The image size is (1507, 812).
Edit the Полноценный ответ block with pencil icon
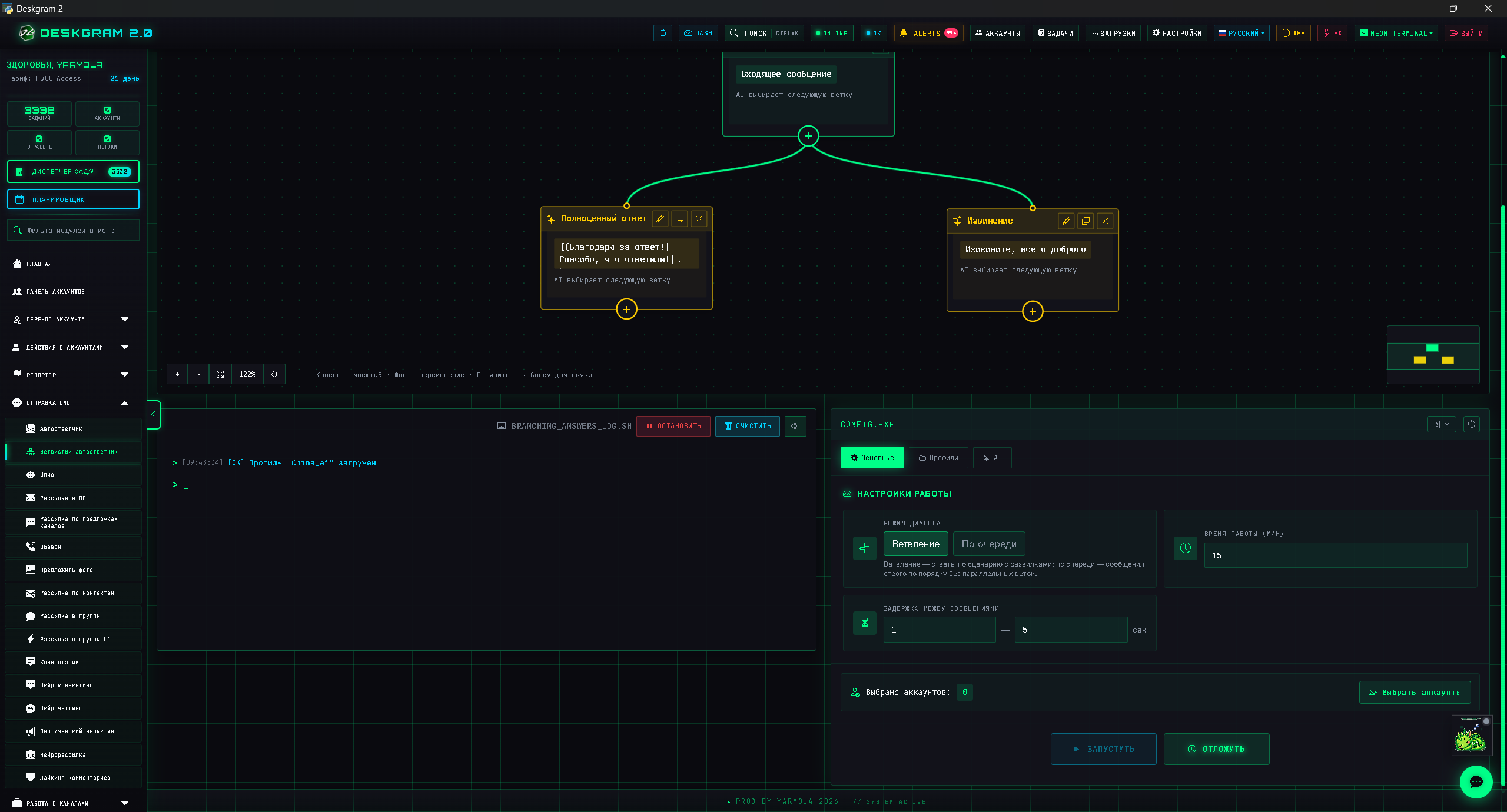point(660,218)
